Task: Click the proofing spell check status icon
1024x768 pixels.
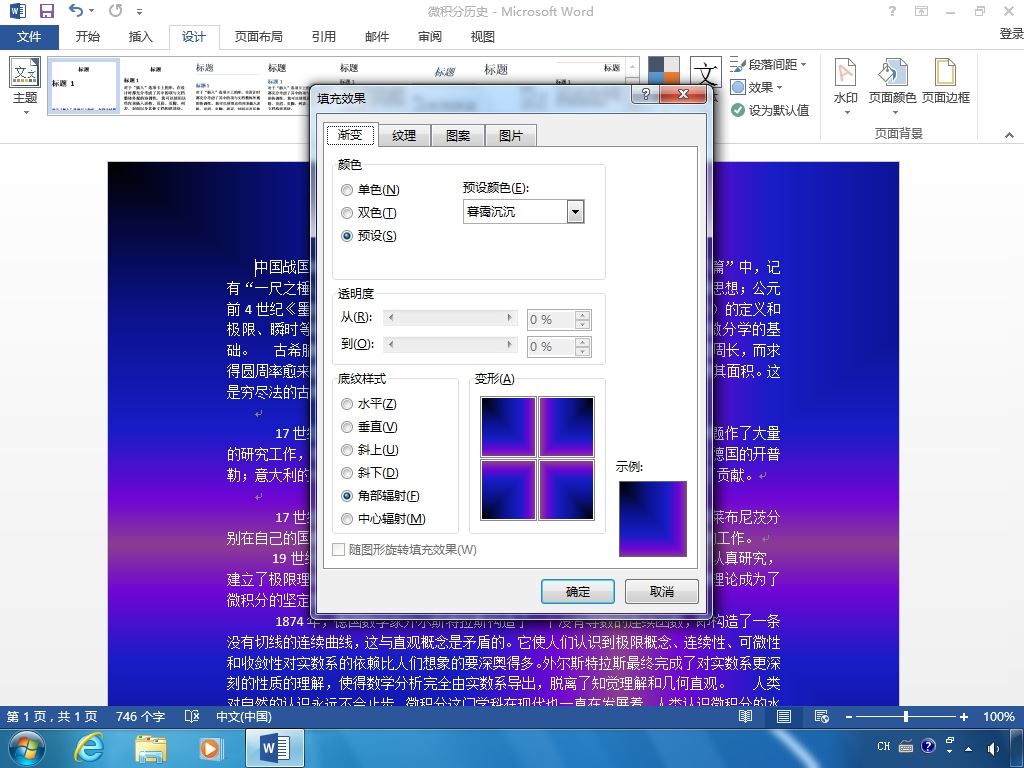Action: [x=192, y=716]
